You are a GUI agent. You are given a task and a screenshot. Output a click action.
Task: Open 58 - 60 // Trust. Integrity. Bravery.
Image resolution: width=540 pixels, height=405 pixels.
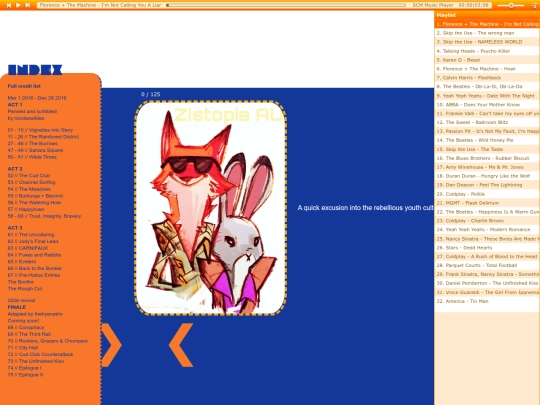coord(45,216)
